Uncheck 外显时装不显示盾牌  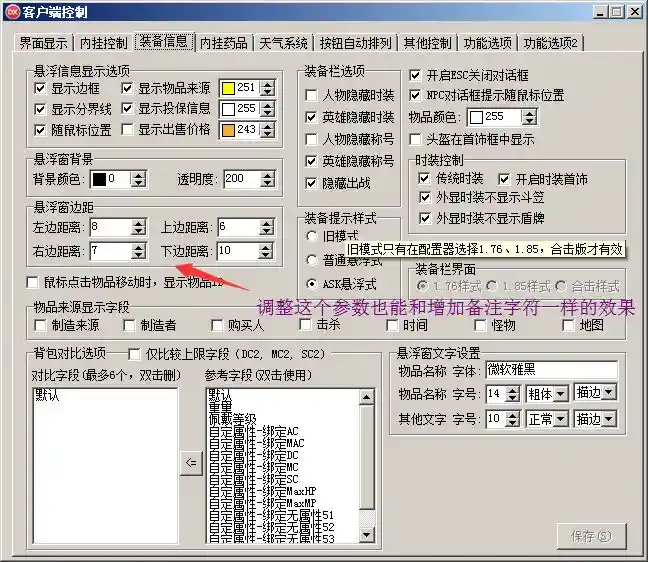(424, 218)
